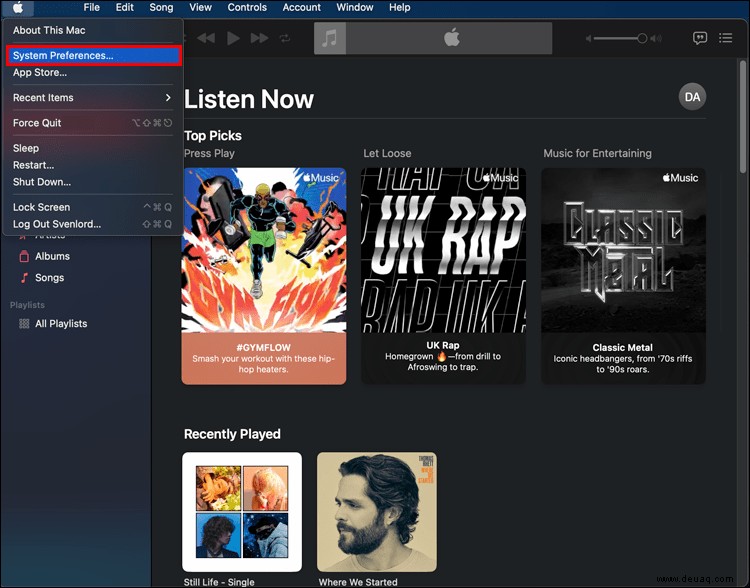Open All Playlists in sidebar
The height and width of the screenshot is (588, 750).
click(x=61, y=324)
